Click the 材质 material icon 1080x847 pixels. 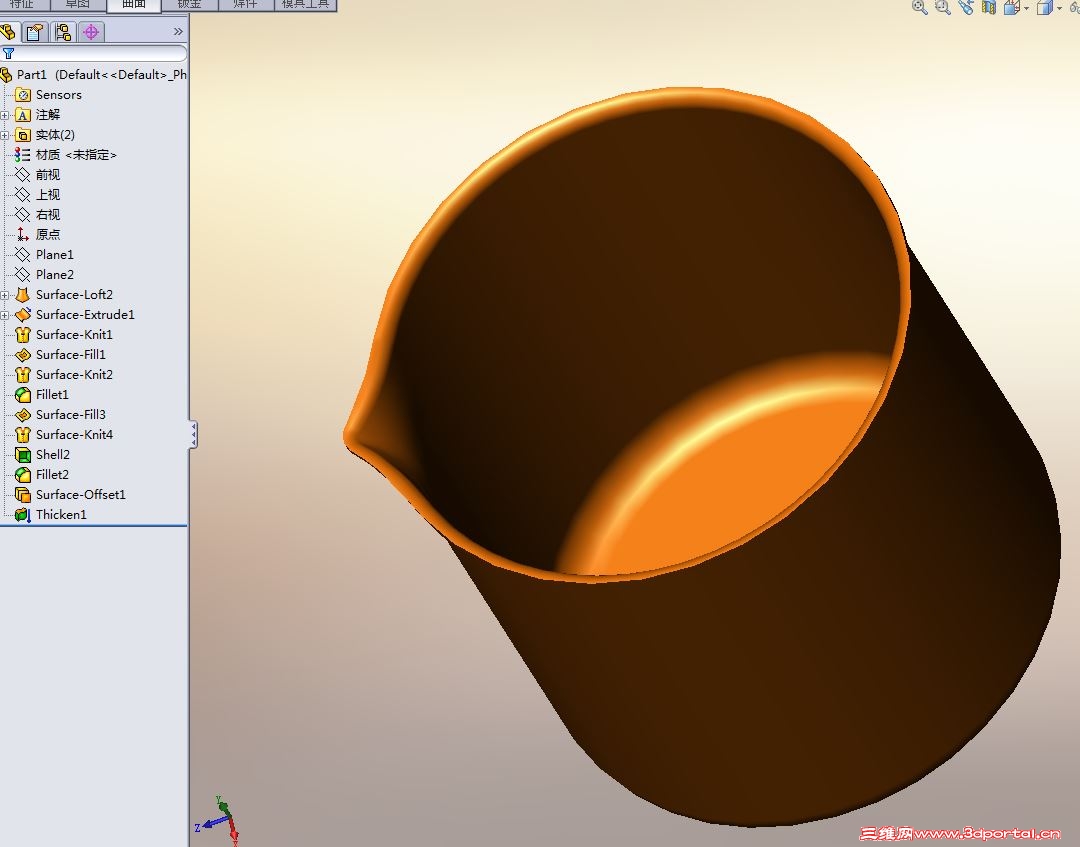coord(23,155)
